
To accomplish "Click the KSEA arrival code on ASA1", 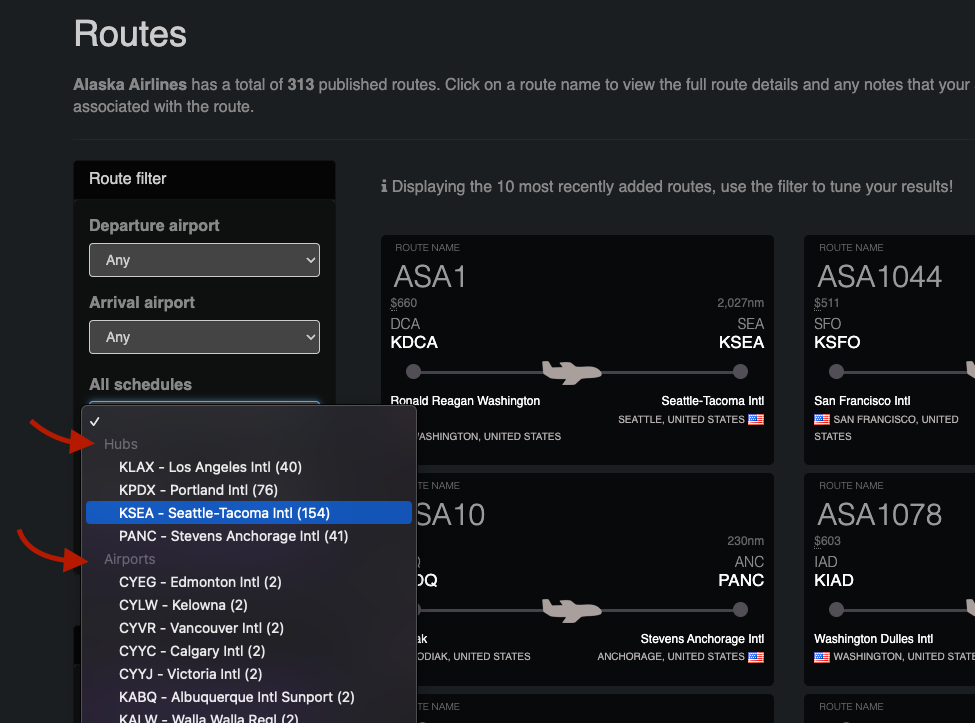I will (741, 343).
